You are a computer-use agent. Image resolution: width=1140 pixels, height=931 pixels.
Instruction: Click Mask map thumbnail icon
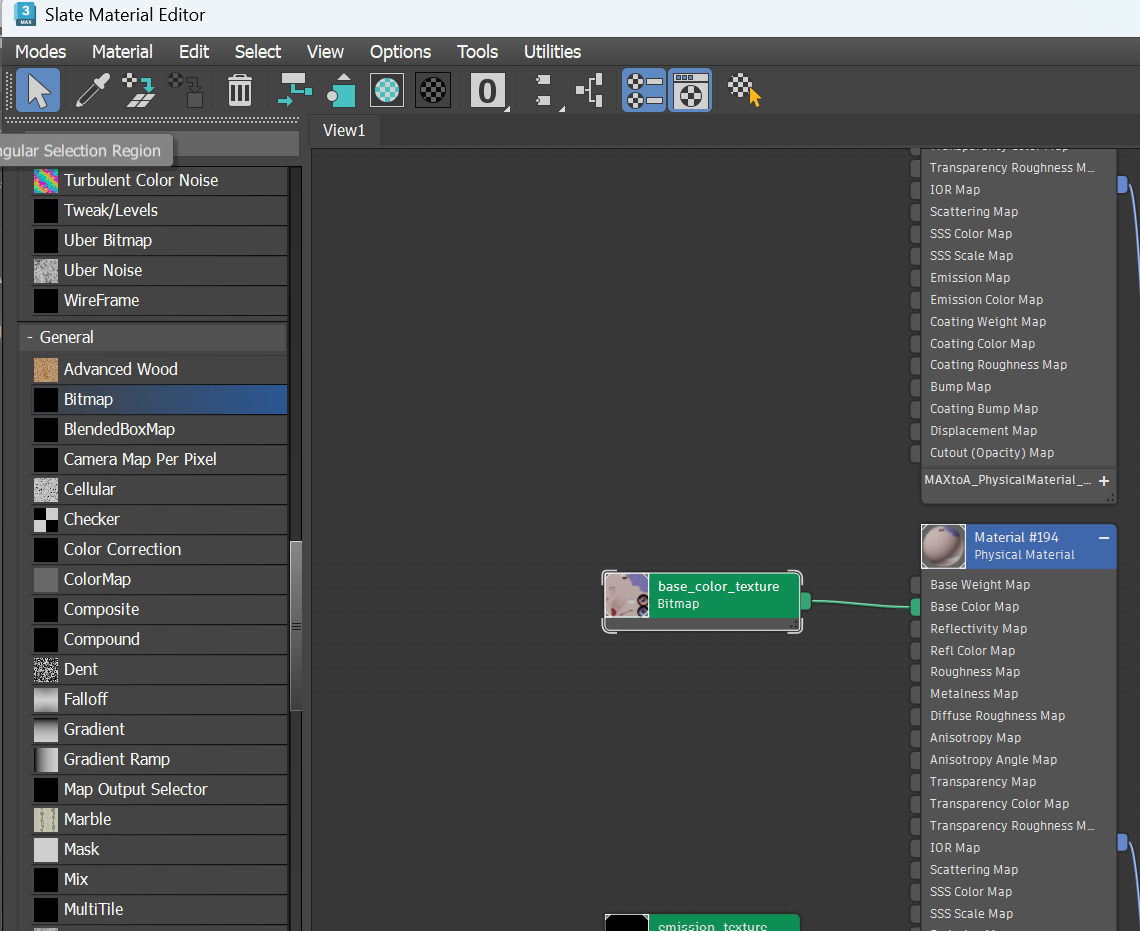point(46,850)
